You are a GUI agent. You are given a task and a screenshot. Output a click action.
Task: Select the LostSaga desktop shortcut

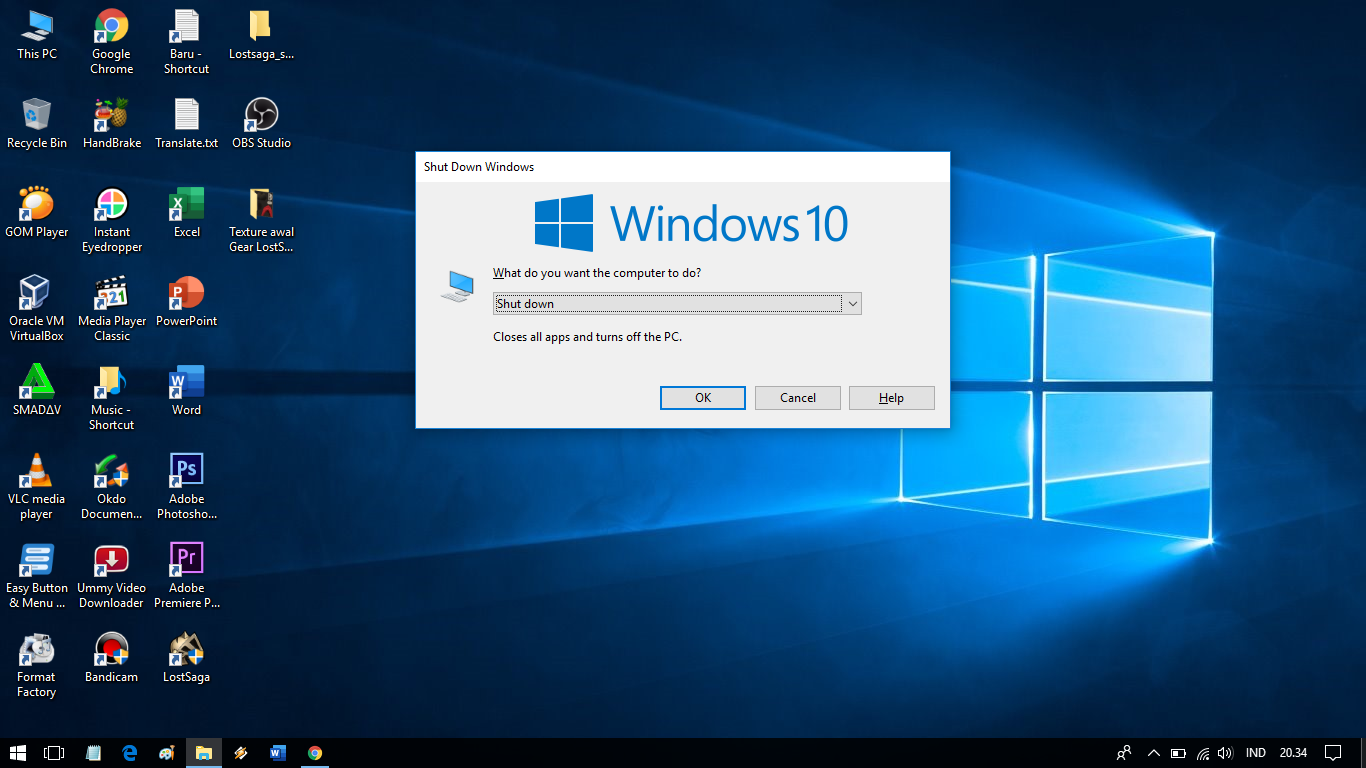186,658
